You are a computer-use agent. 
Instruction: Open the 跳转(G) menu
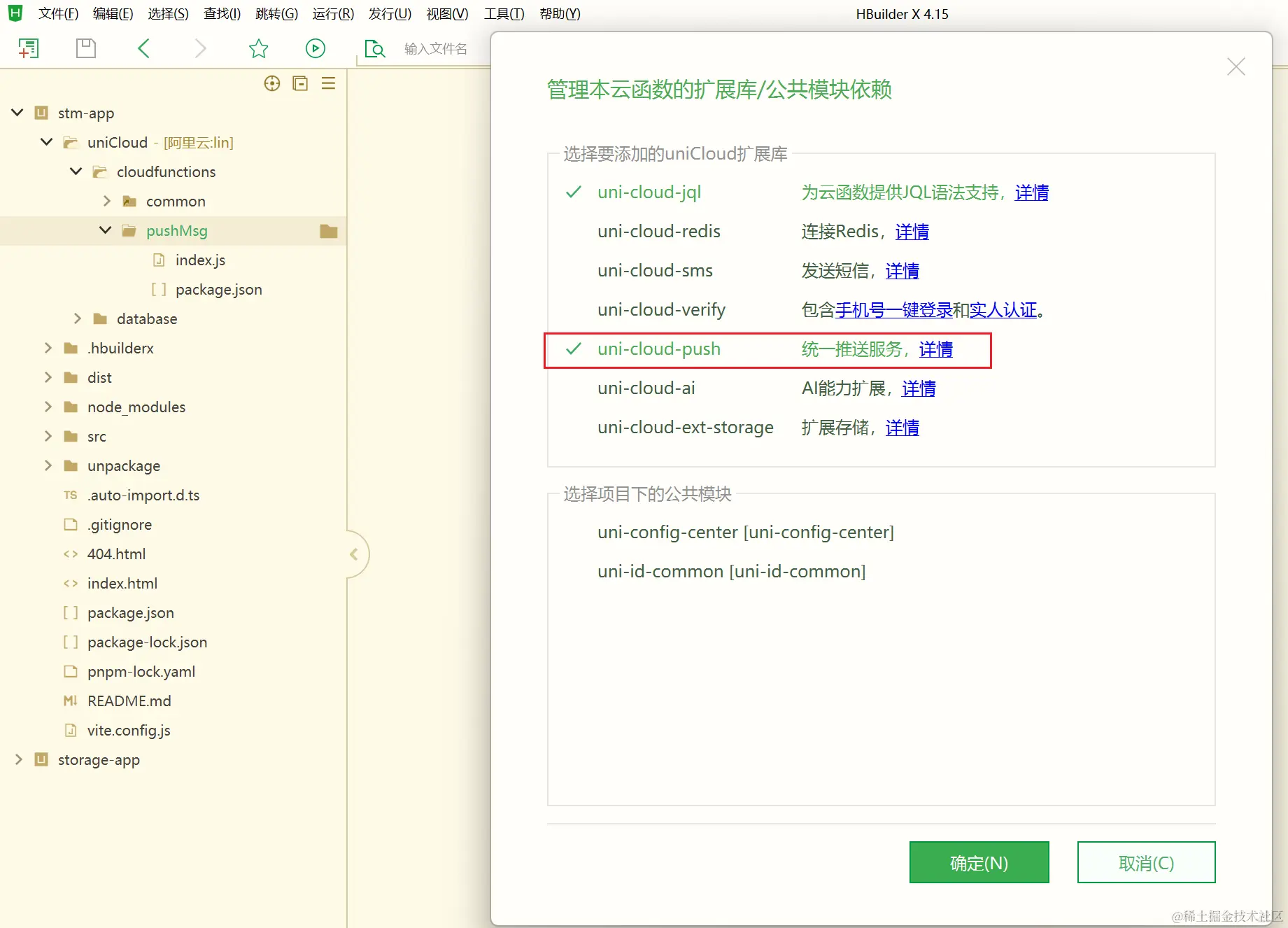[x=276, y=14]
